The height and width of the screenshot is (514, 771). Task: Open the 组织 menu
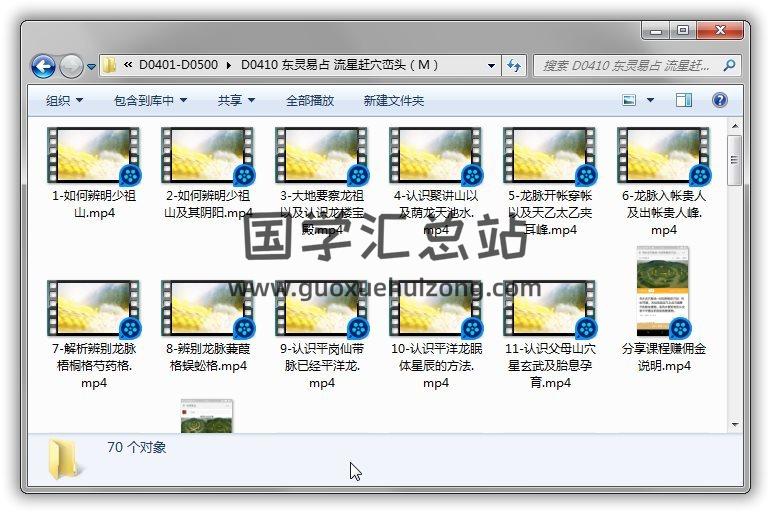tap(64, 101)
